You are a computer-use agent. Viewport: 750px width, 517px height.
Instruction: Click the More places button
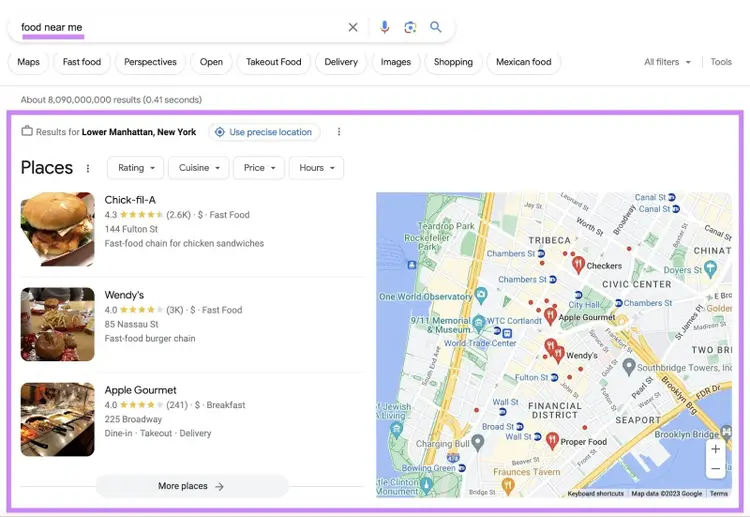pos(192,486)
